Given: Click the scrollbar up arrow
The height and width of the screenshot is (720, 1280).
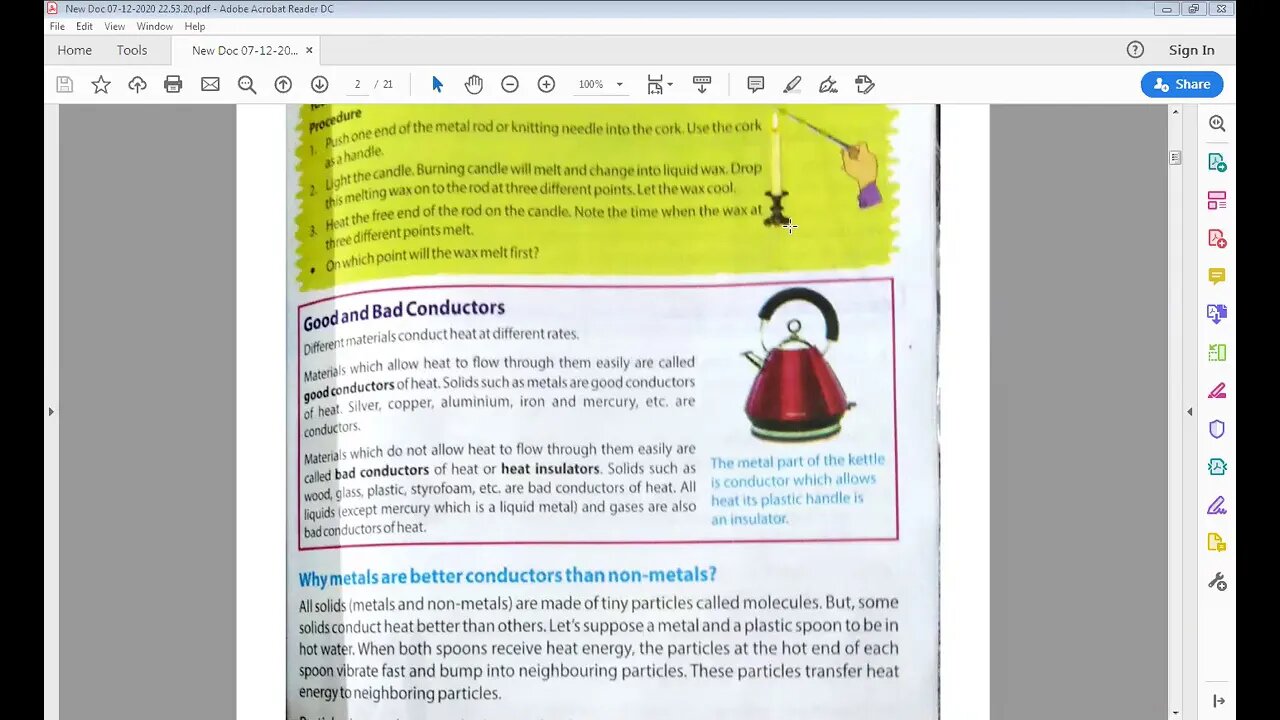Looking at the screenshot, I should point(1175,111).
